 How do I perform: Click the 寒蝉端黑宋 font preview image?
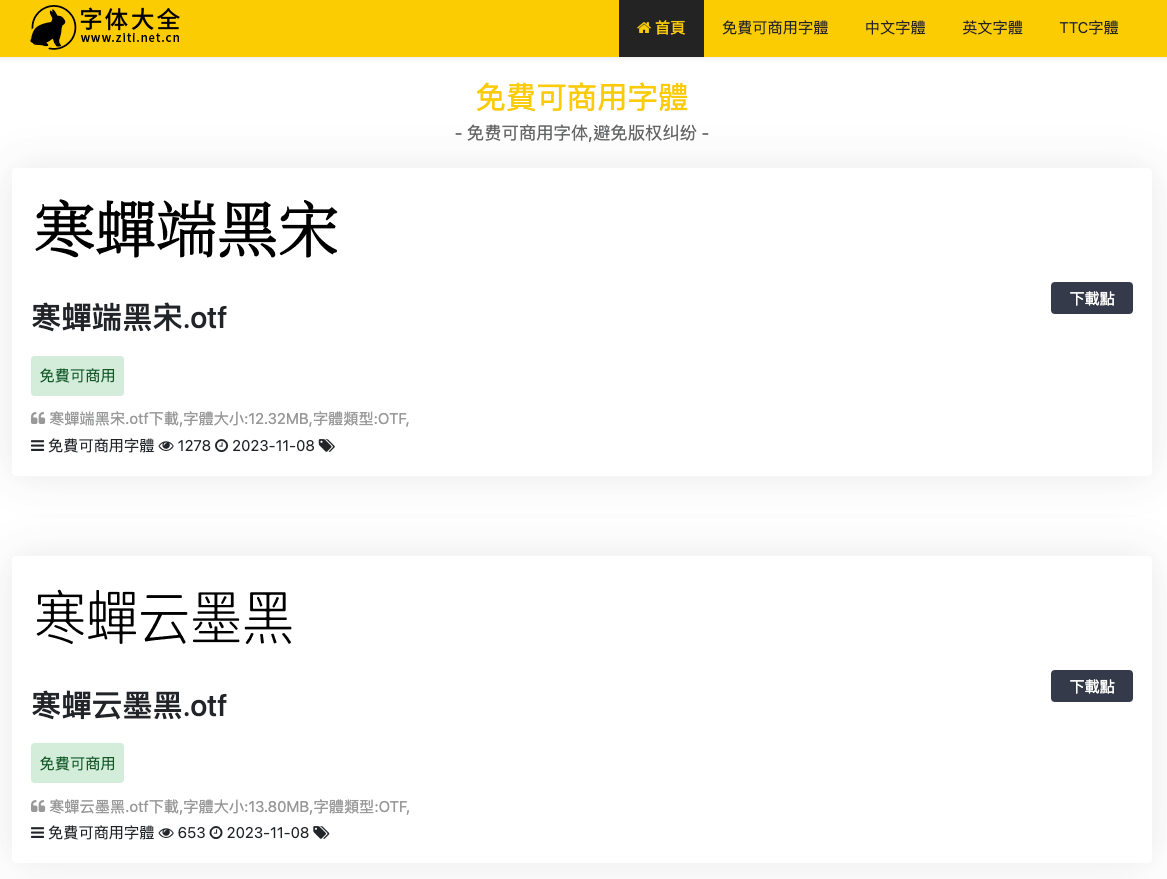tap(187, 231)
